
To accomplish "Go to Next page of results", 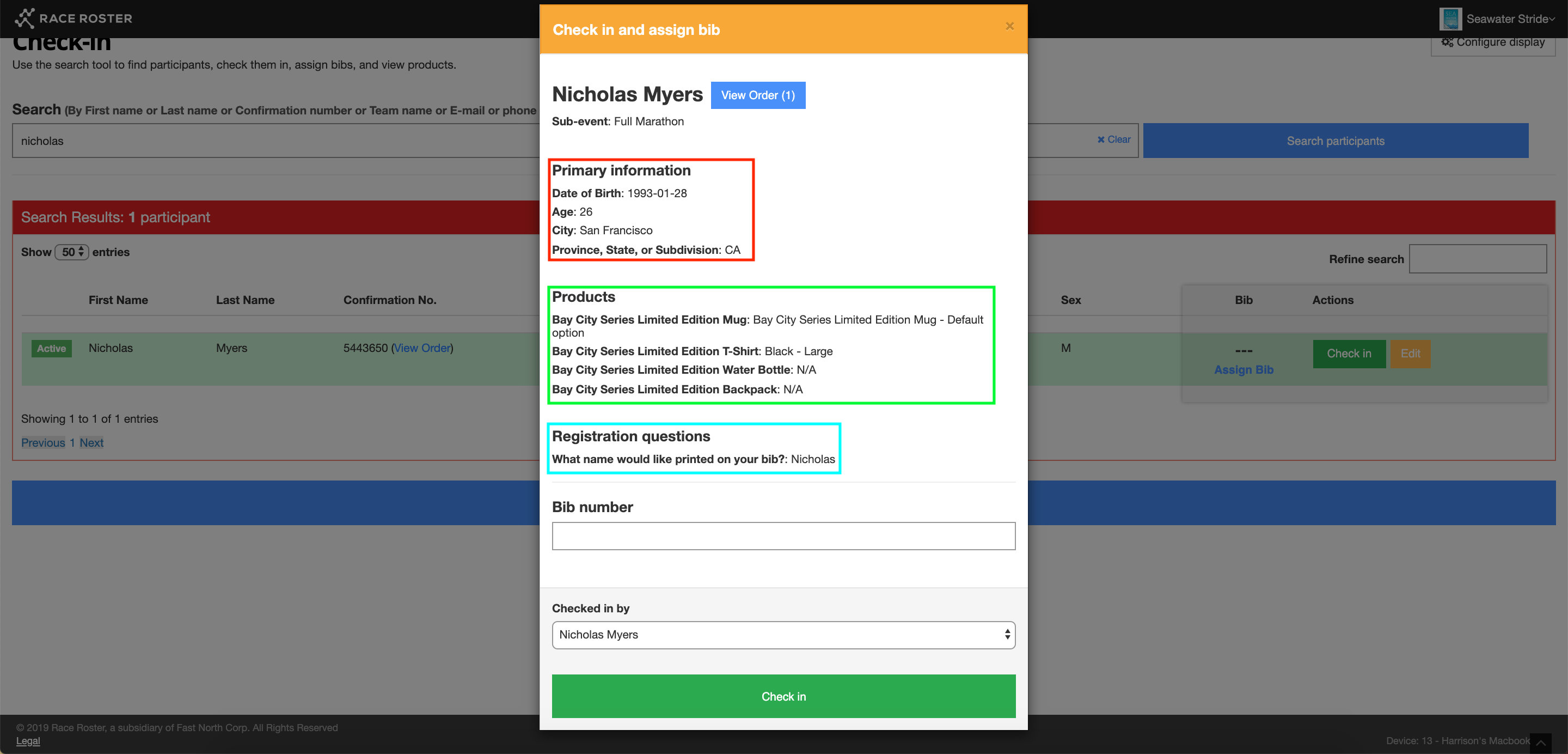I will (x=91, y=443).
